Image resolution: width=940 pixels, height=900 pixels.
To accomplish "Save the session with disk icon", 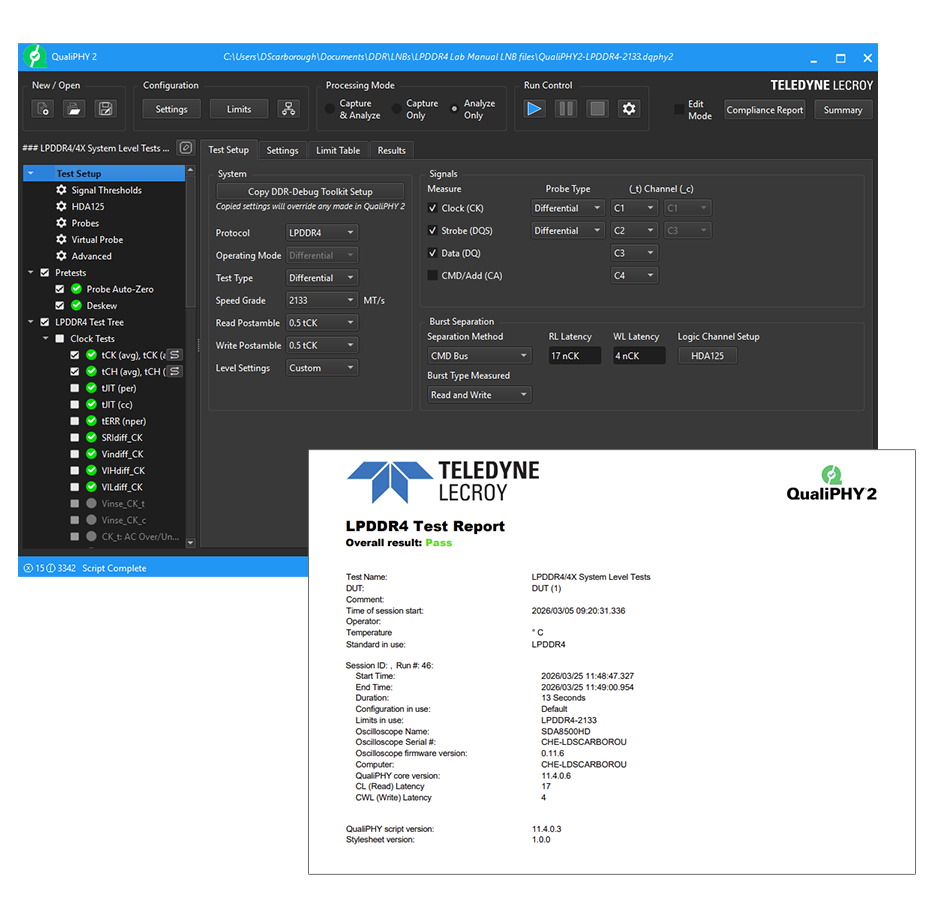I will pos(104,109).
